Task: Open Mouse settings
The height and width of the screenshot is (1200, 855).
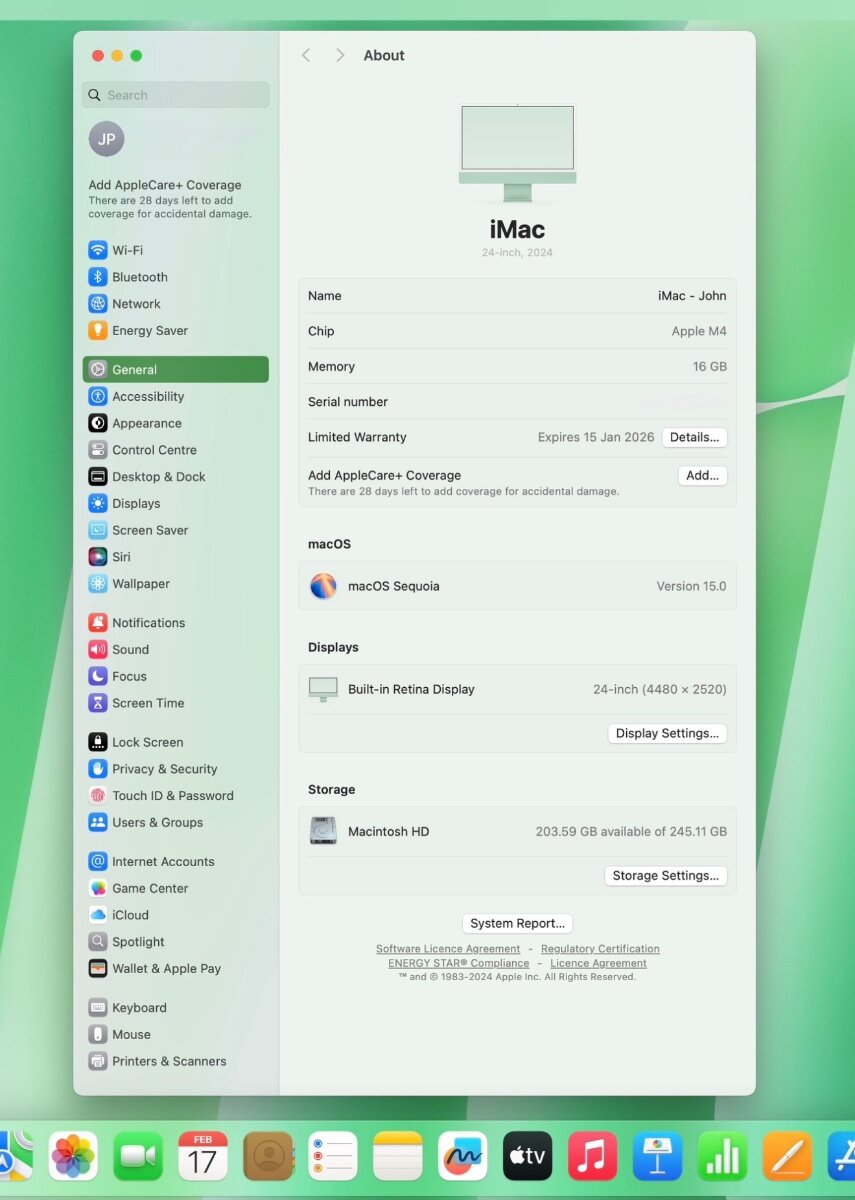Action: [175, 1034]
